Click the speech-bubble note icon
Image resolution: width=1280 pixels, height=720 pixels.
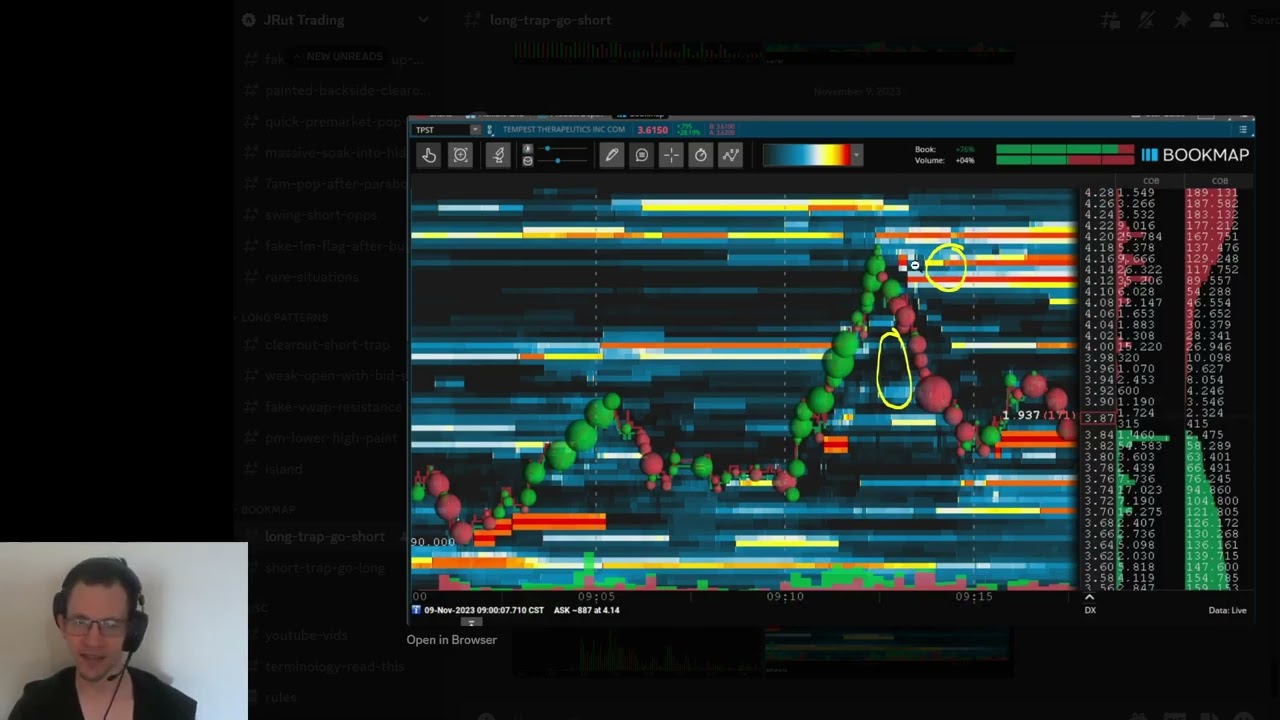(x=641, y=155)
